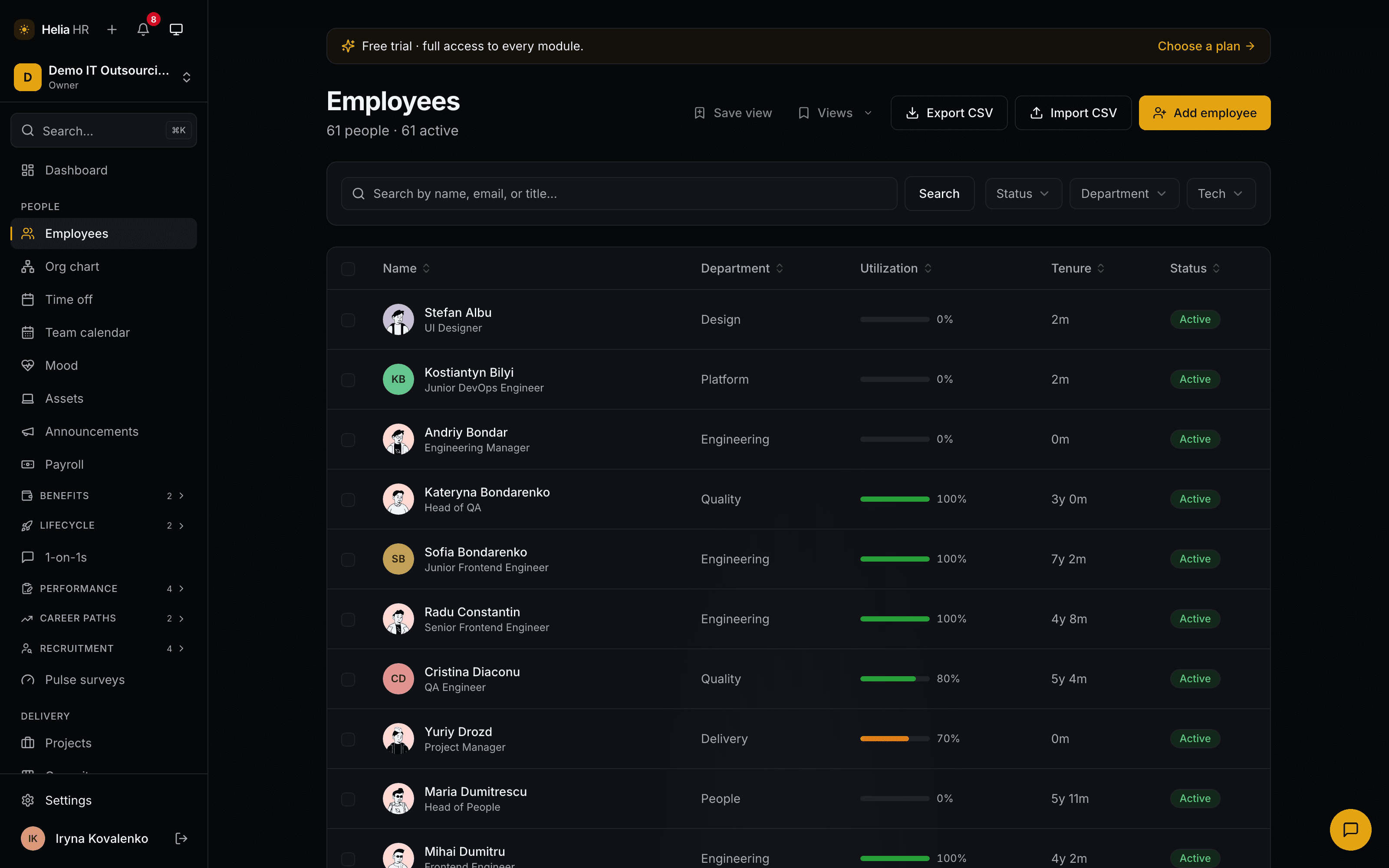Image resolution: width=1389 pixels, height=868 pixels.
Task: Check Kateryna Bondarenko's row checkbox
Action: pyautogui.click(x=348, y=500)
